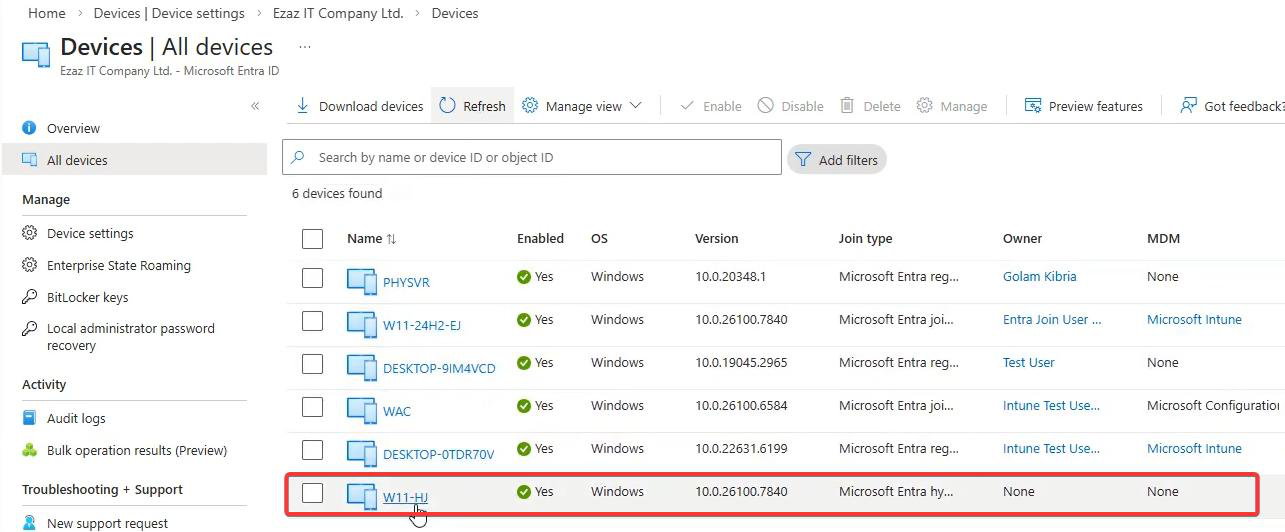Screen dimensions: 1285x532
Task: Sort by the Version column header
Action: [716, 238]
